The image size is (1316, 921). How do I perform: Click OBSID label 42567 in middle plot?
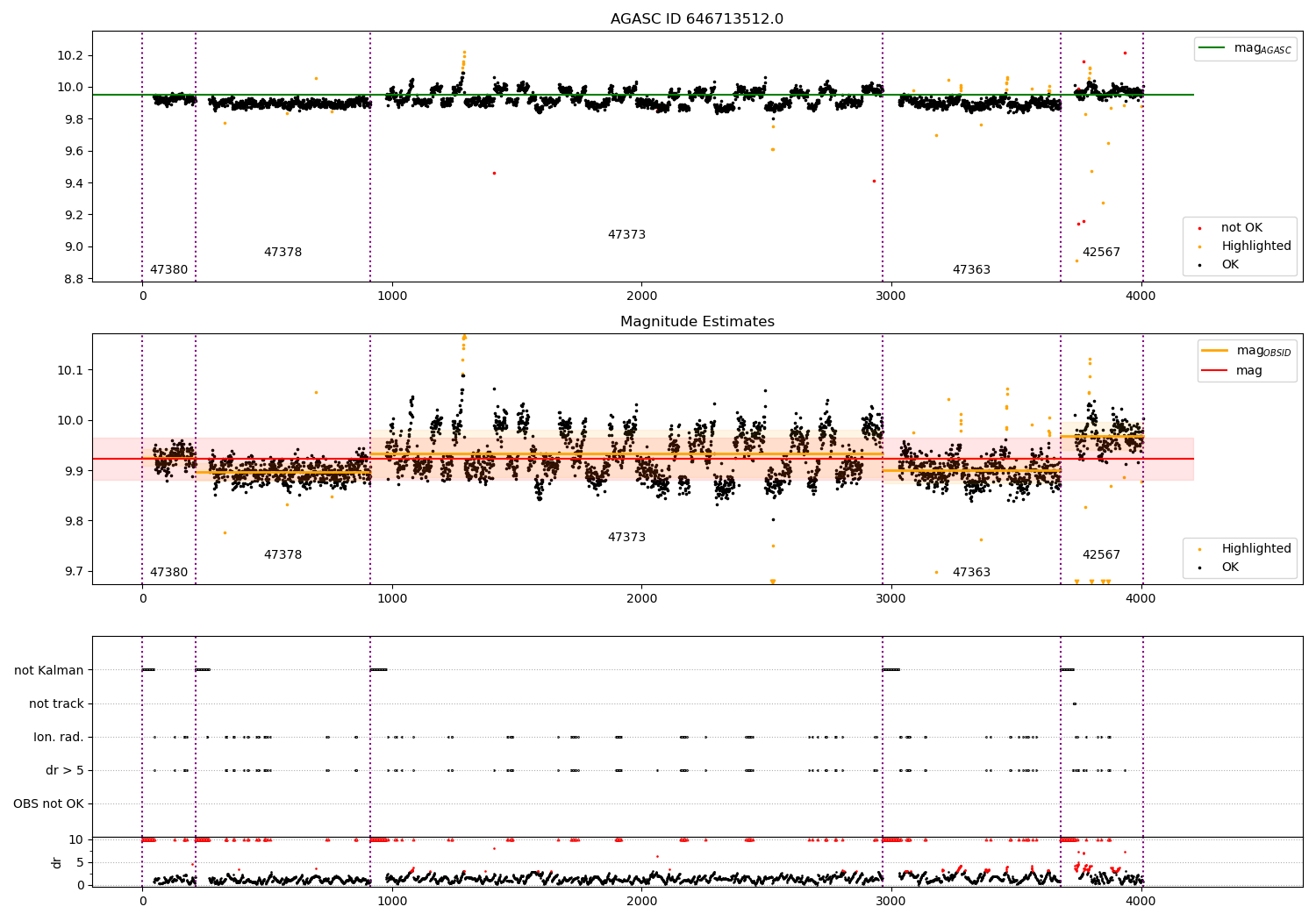pyautogui.click(x=1101, y=555)
